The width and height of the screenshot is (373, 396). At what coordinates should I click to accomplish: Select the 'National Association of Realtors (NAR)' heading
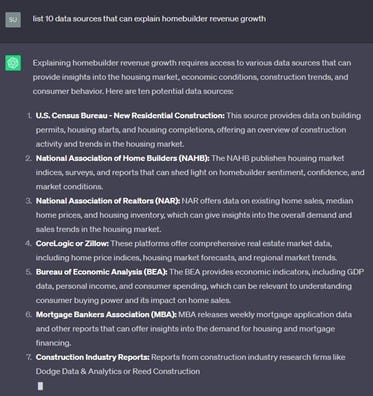[108, 201]
